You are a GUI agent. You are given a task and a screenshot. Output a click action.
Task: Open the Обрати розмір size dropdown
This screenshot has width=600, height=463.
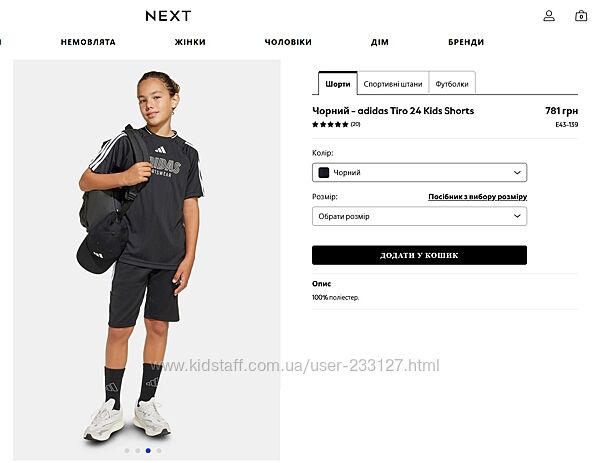coord(419,216)
